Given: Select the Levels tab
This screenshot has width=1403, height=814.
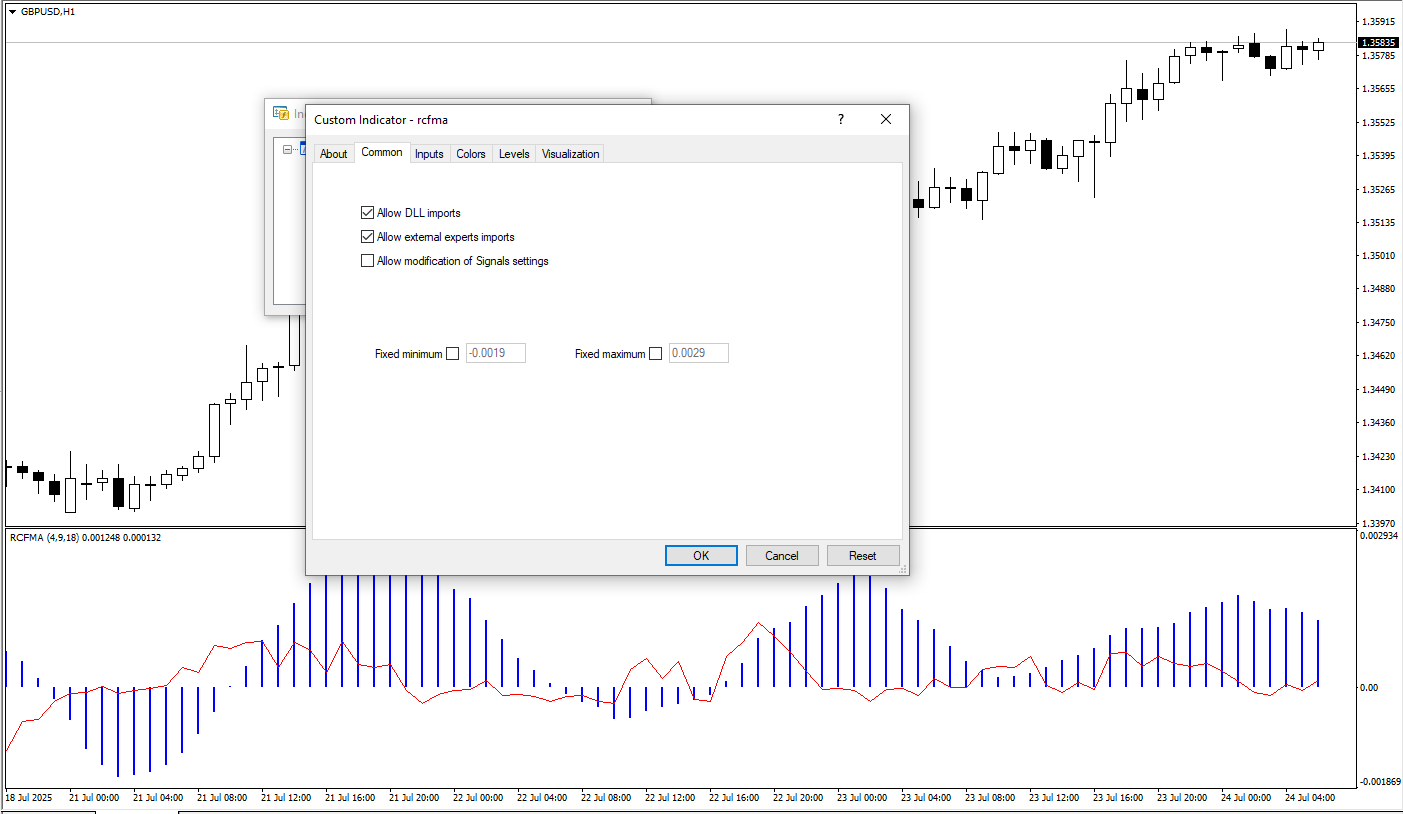Looking at the screenshot, I should point(514,154).
